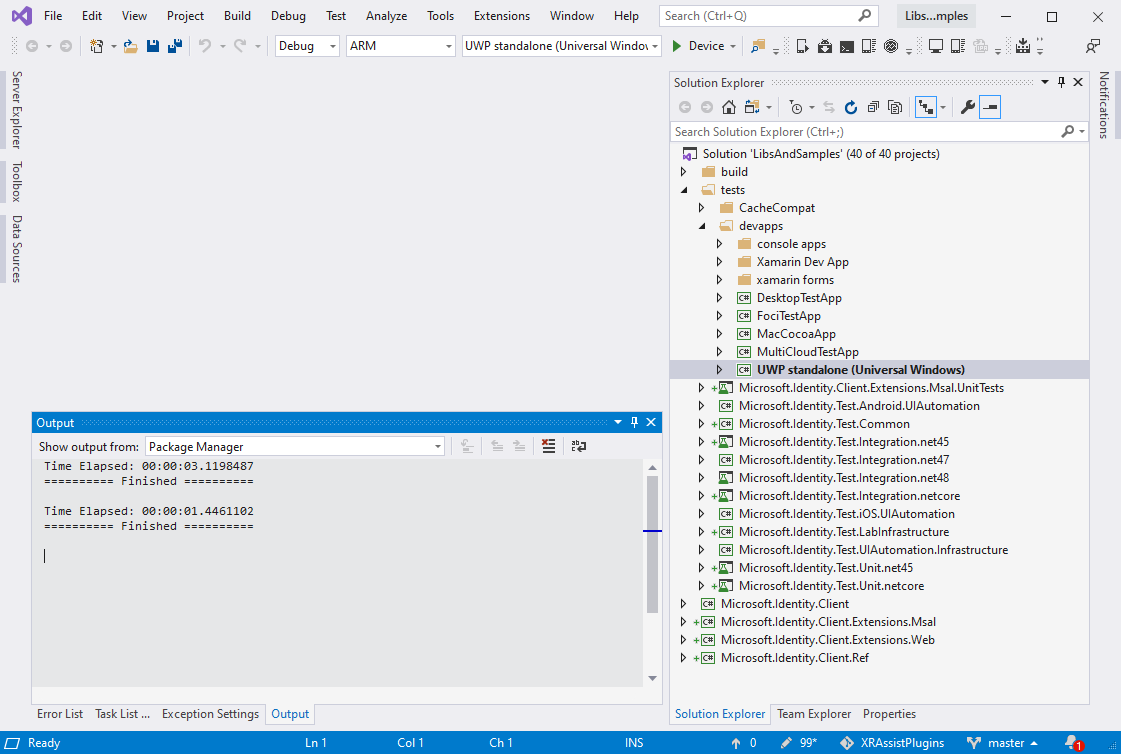Toggle the Output panel auto-hide pin
The image size is (1121, 754).
click(634, 421)
